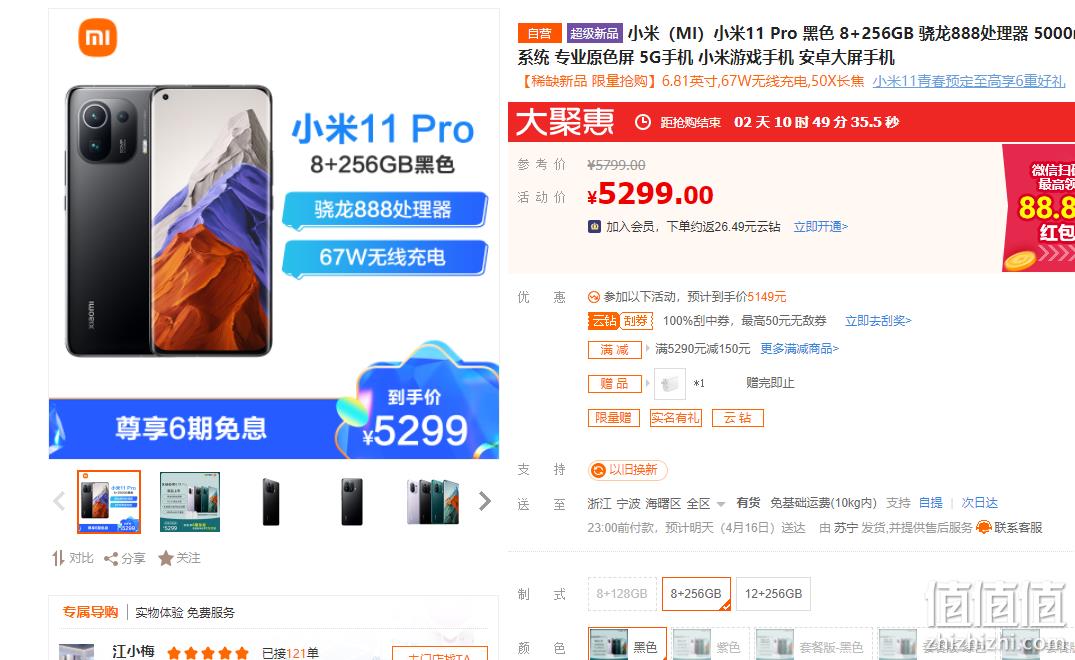Click the trade-in (以旧换新) badge icon
This screenshot has height=660, width=1075.
[x=599, y=470]
